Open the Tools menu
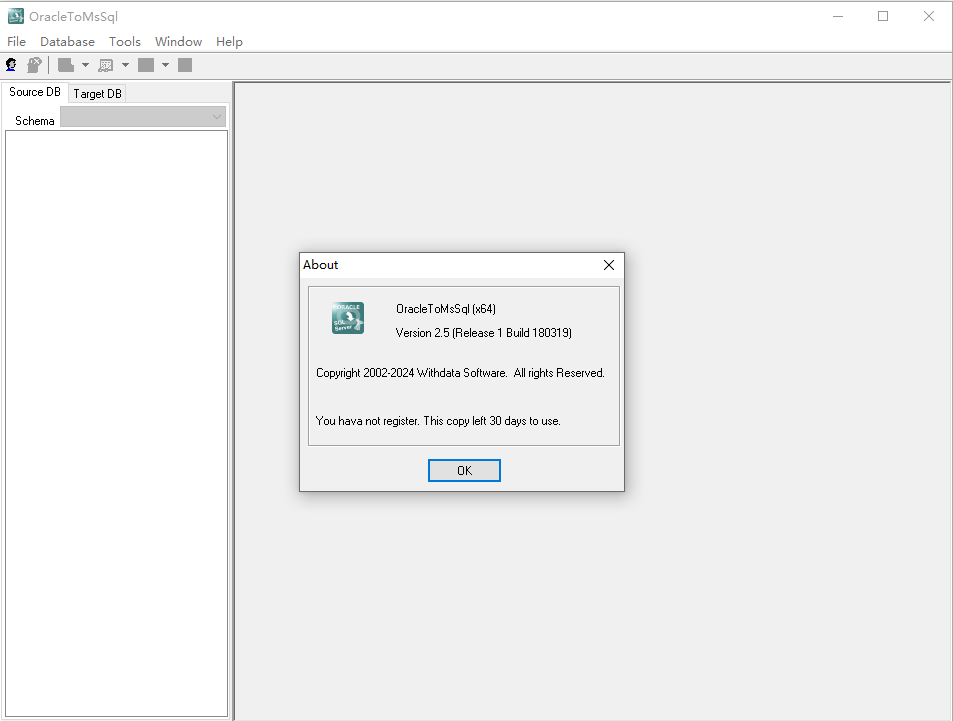The width and height of the screenshot is (953, 721). pyautogui.click(x=124, y=42)
